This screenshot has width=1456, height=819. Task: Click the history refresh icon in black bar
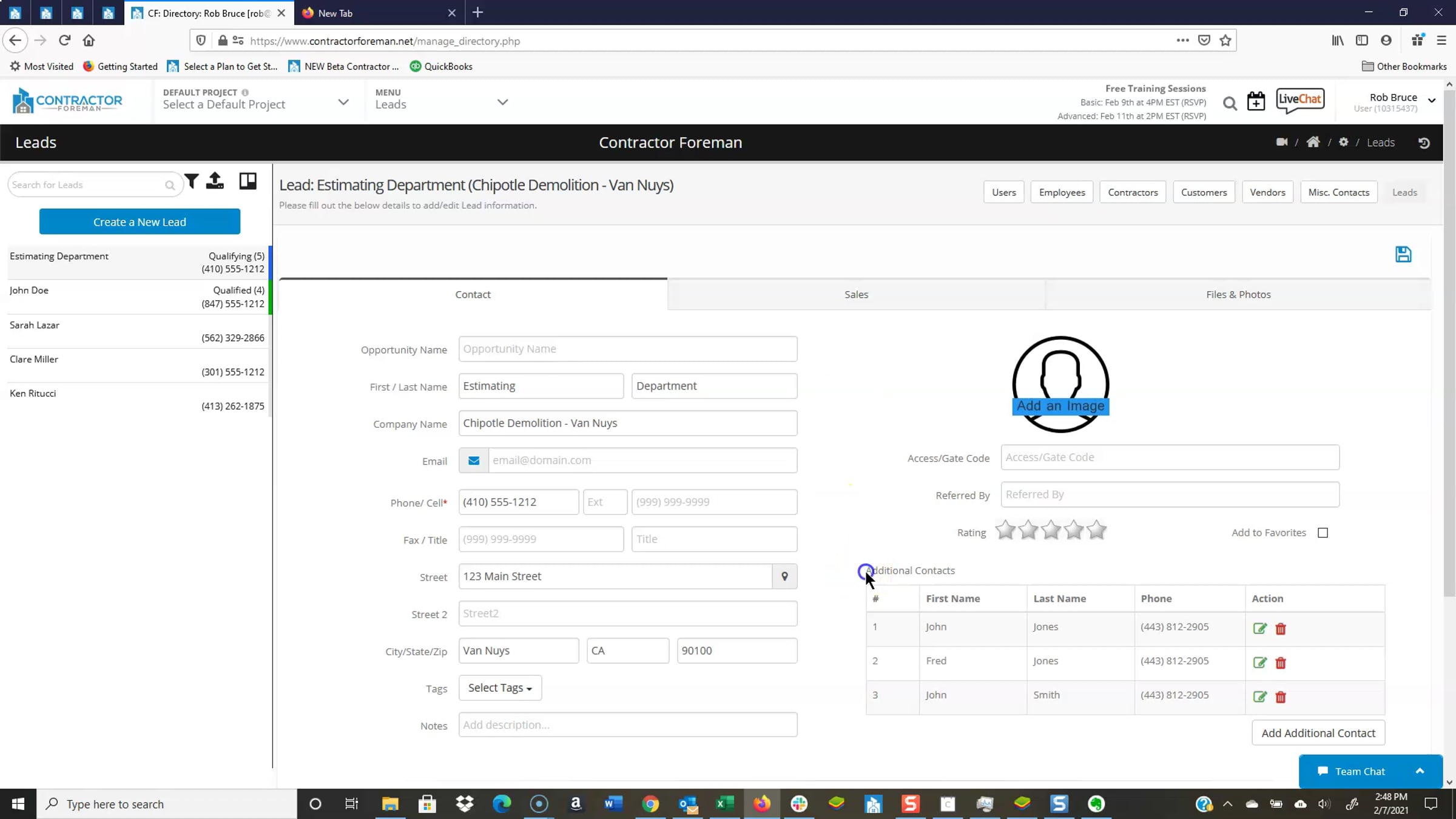click(x=1424, y=143)
